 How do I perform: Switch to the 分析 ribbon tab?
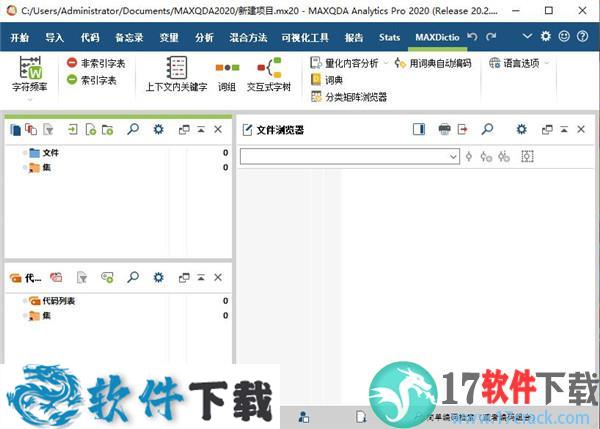[204, 38]
